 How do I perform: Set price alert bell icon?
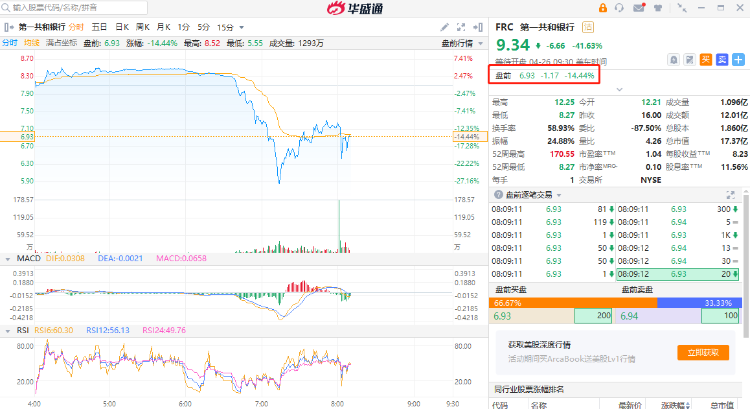pyautogui.click(x=673, y=60)
